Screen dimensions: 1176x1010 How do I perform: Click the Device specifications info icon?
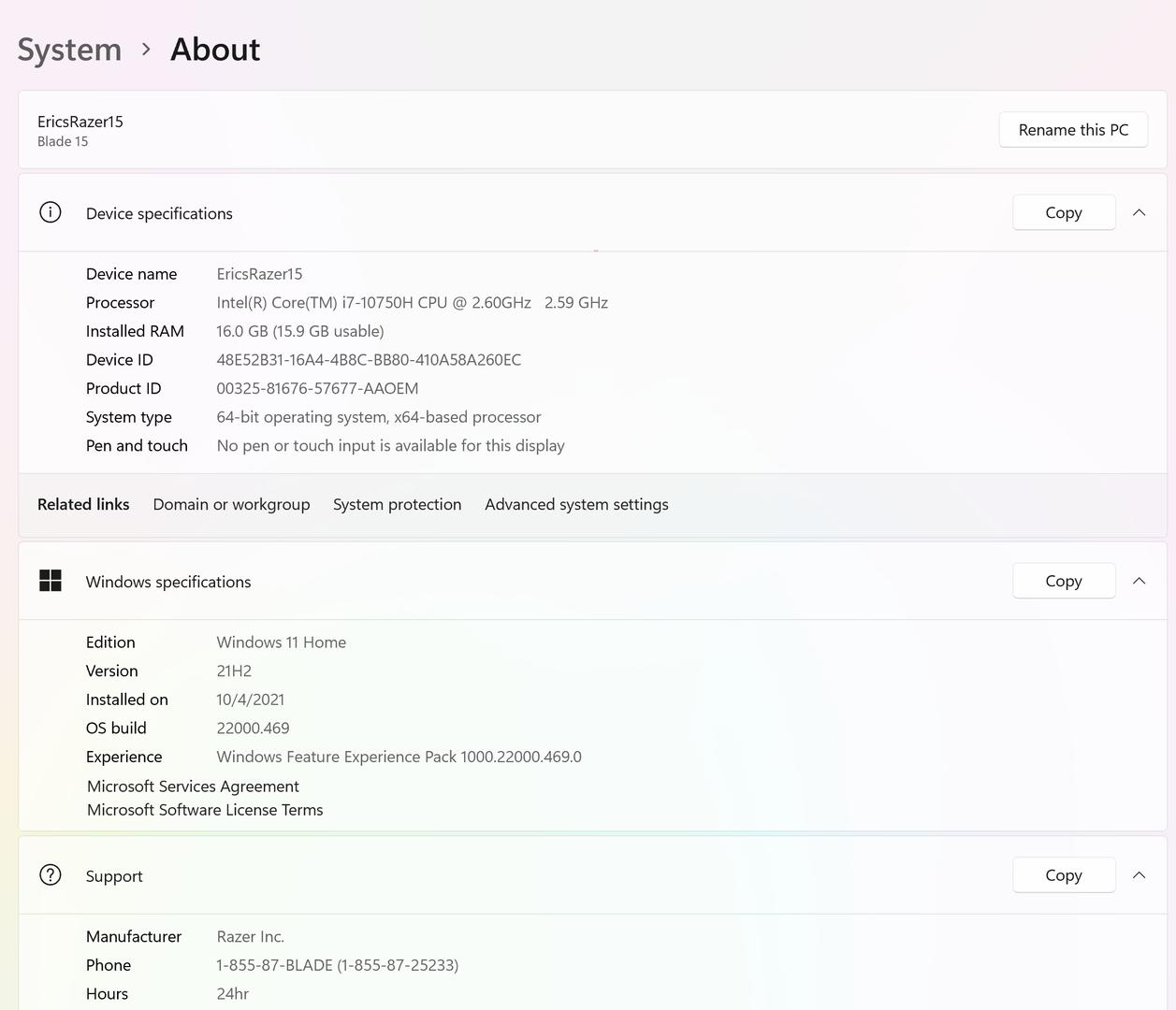pyautogui.click(x=51, y=212)
